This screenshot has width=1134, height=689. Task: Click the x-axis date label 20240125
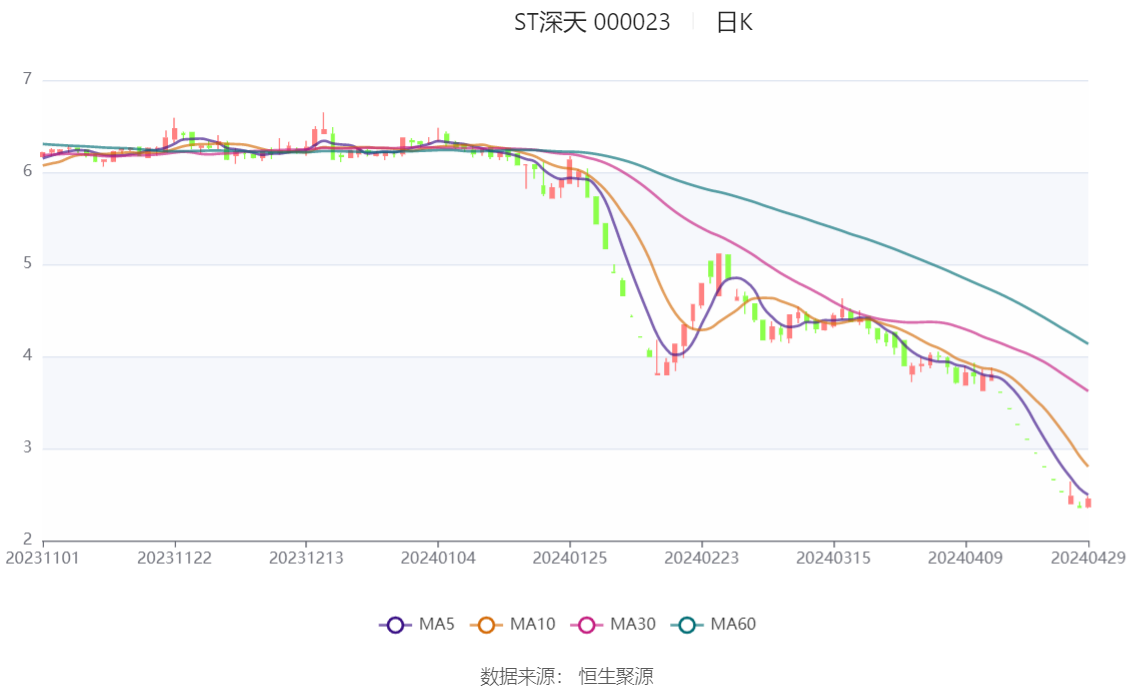(570, 559)
